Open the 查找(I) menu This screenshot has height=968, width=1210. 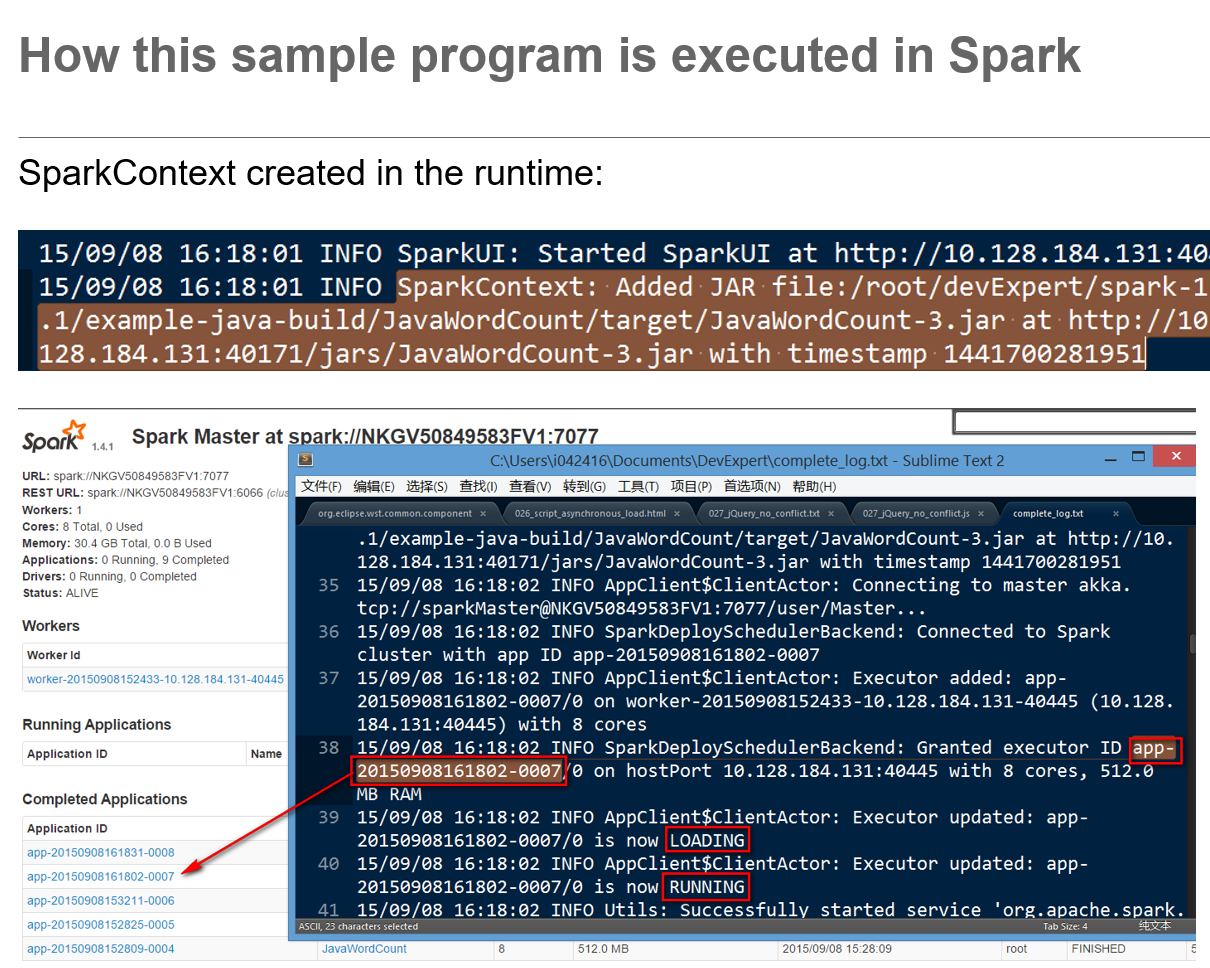coord(478,486)
